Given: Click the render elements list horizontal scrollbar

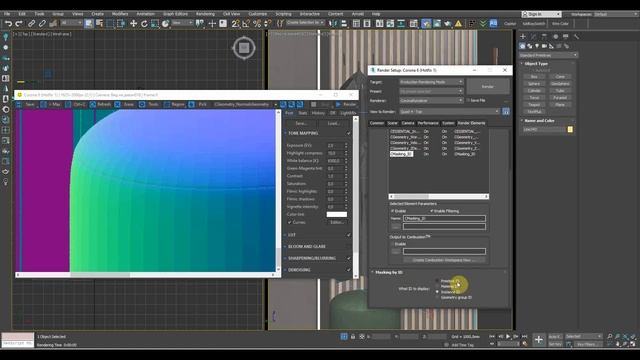Looking at the screenshot, I should click(438, 196).
